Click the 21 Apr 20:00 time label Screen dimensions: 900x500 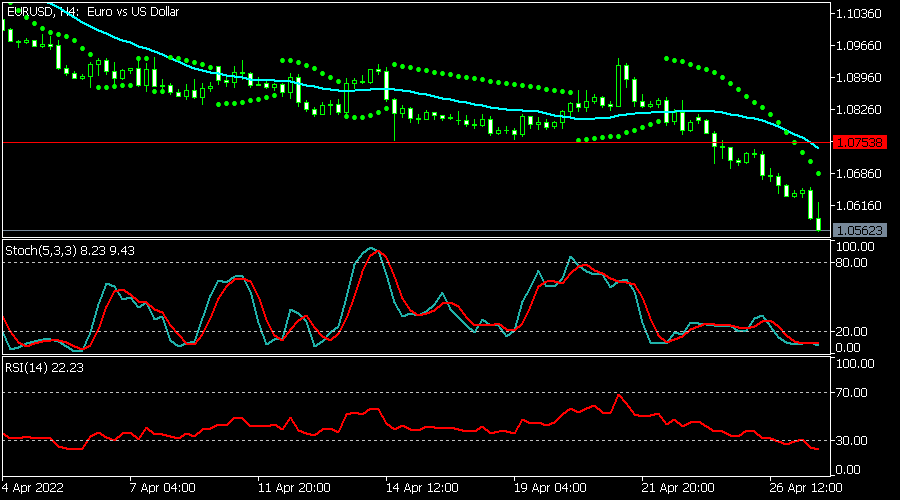pos(678,488)
